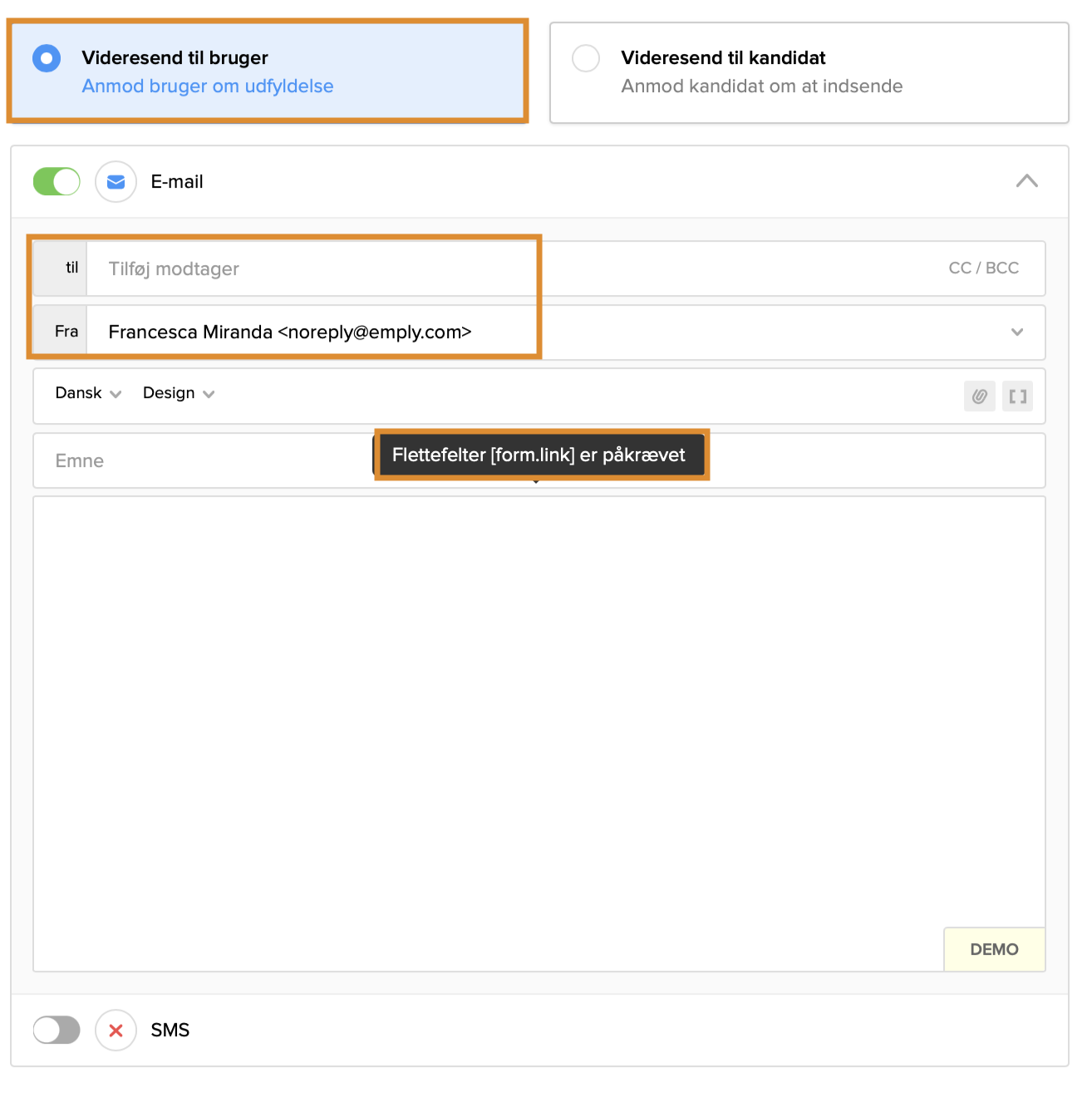The height and width of the screenshot is (1102, 1092).
Task: Click the SMS section label
Action: (x=170, y=1031)
